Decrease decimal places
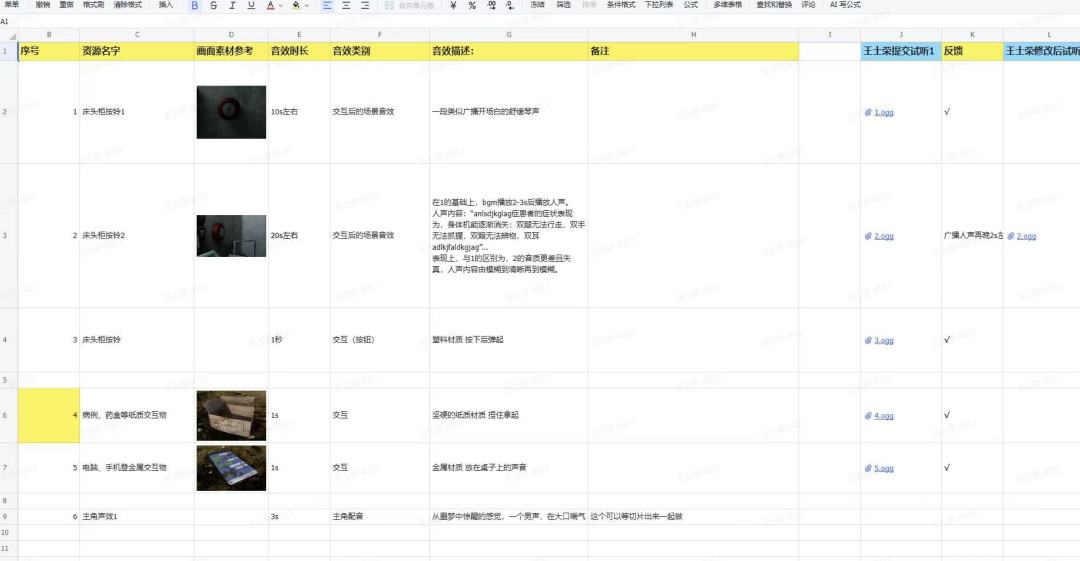This screenshot has width=1080, height=561. [509, 6]
